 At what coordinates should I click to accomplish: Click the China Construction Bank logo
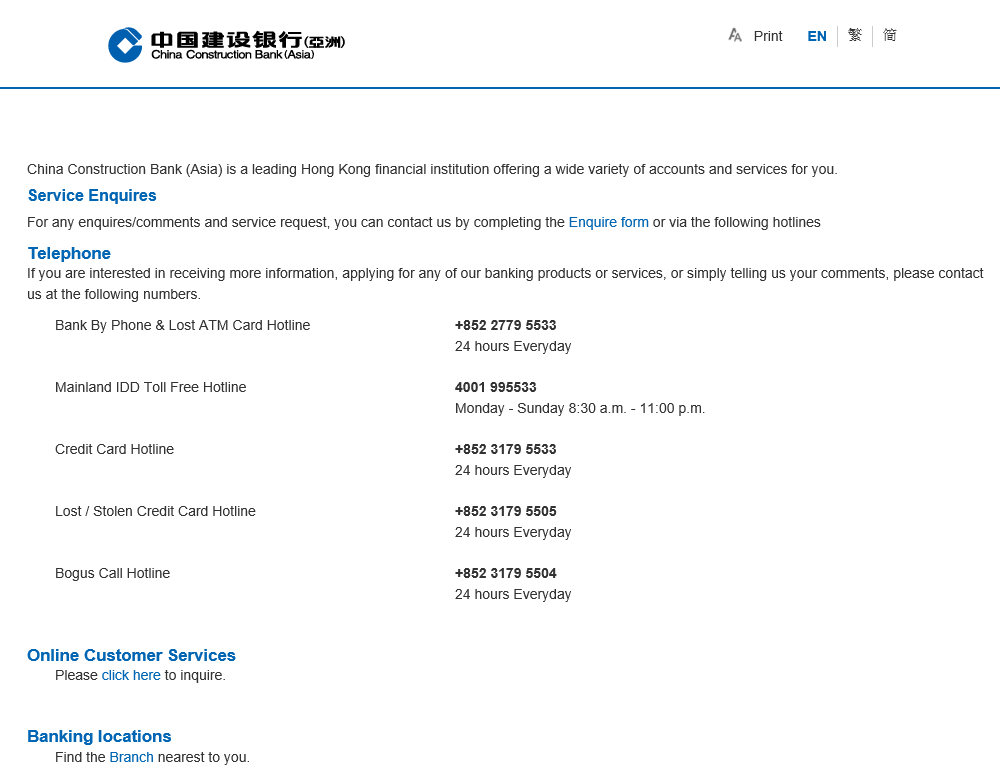226,45
